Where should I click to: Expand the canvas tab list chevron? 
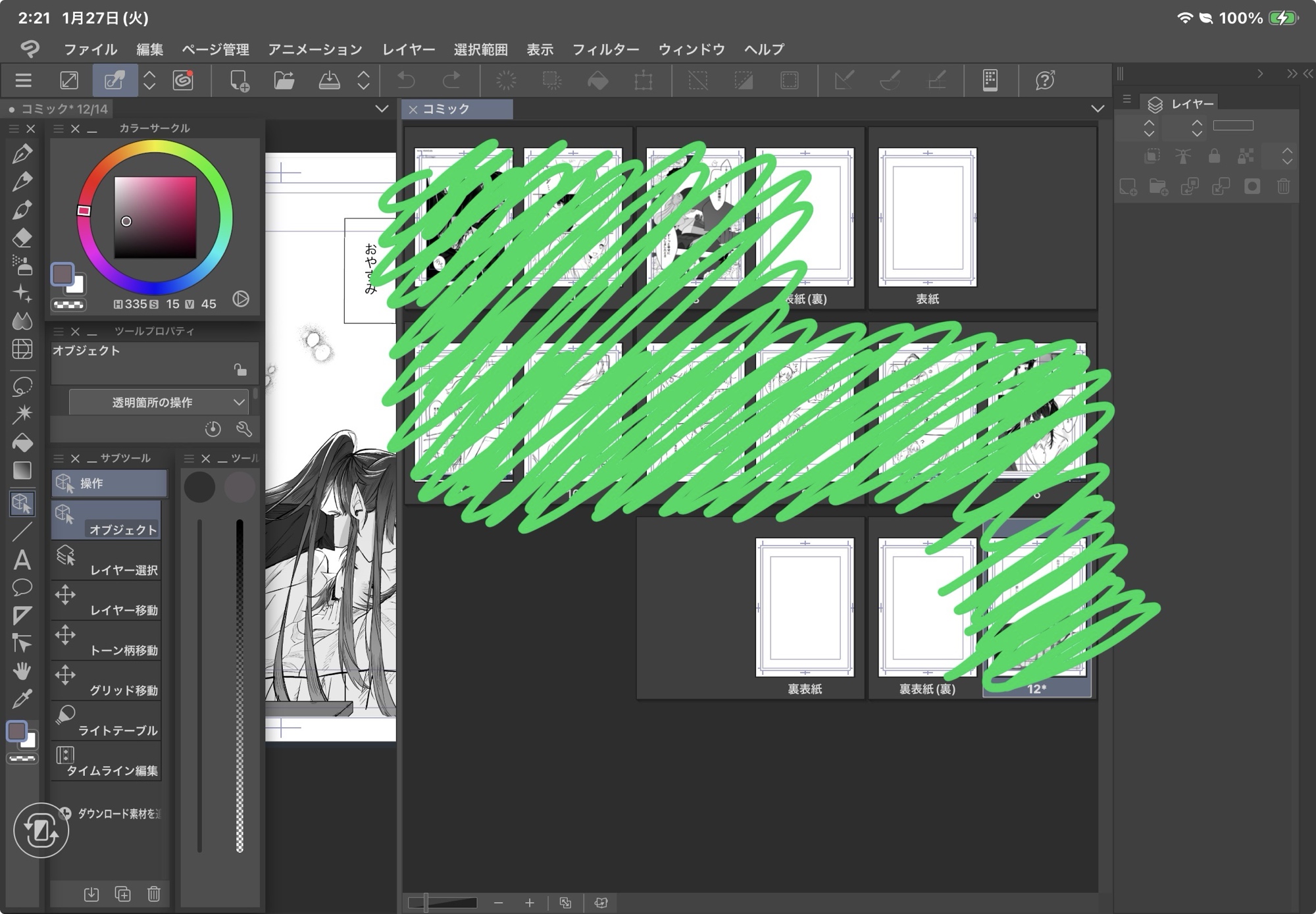point(382,109)
